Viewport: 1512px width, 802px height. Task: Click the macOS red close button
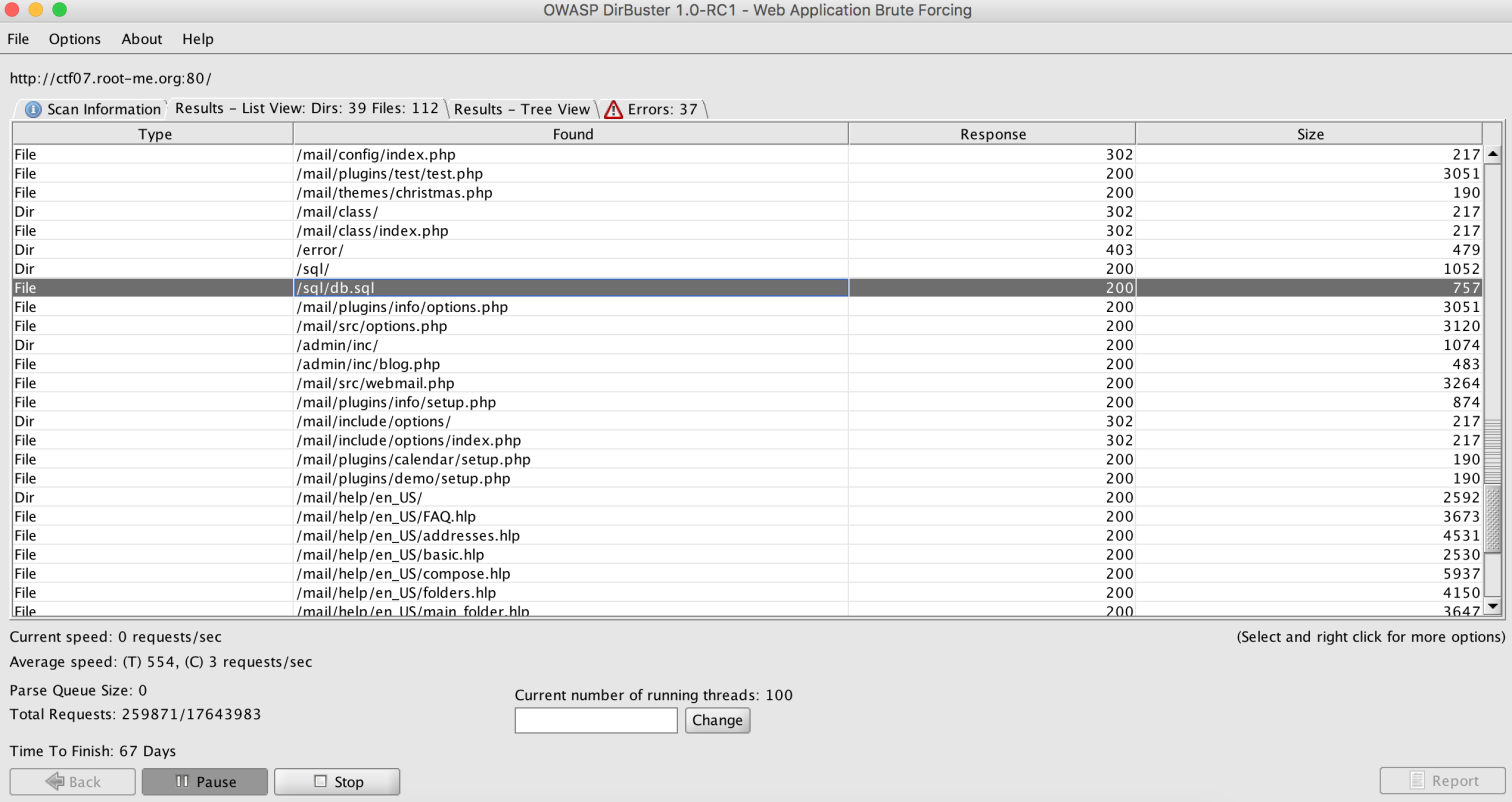[12, 10]
